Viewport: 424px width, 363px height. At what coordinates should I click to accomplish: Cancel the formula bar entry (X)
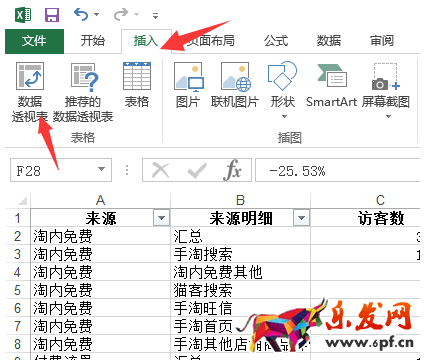point(160,170)
